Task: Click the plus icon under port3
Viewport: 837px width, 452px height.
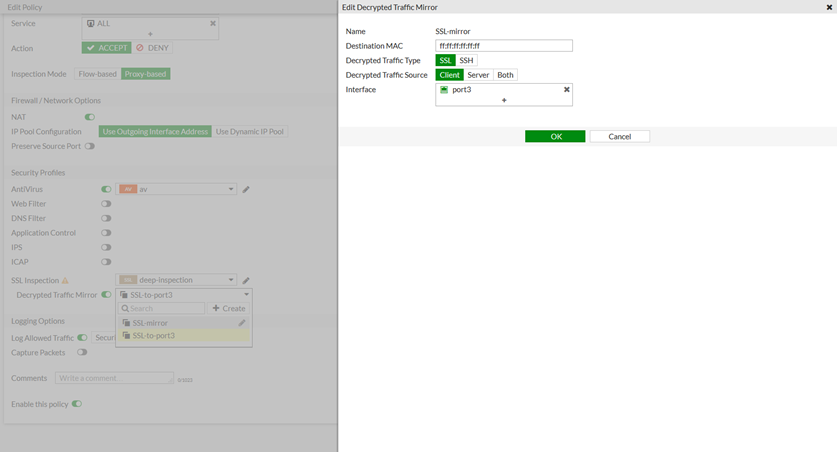Action: tap(504, 100)
